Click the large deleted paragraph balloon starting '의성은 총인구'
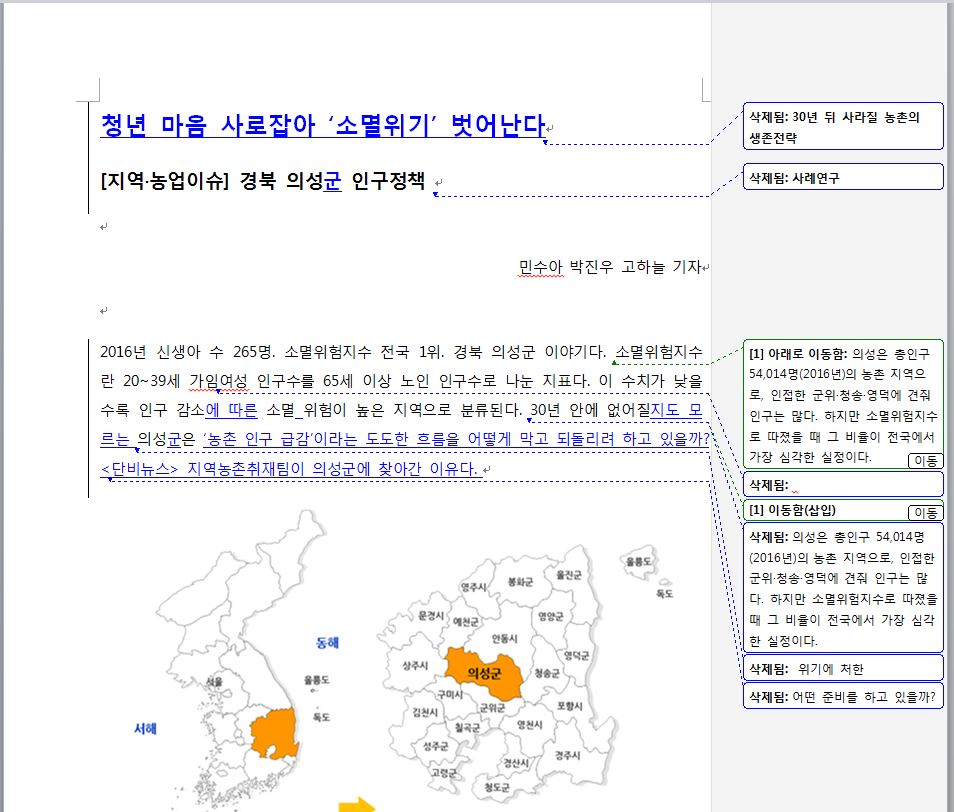This screenshot has height=812, width=954. pos(842,589)
